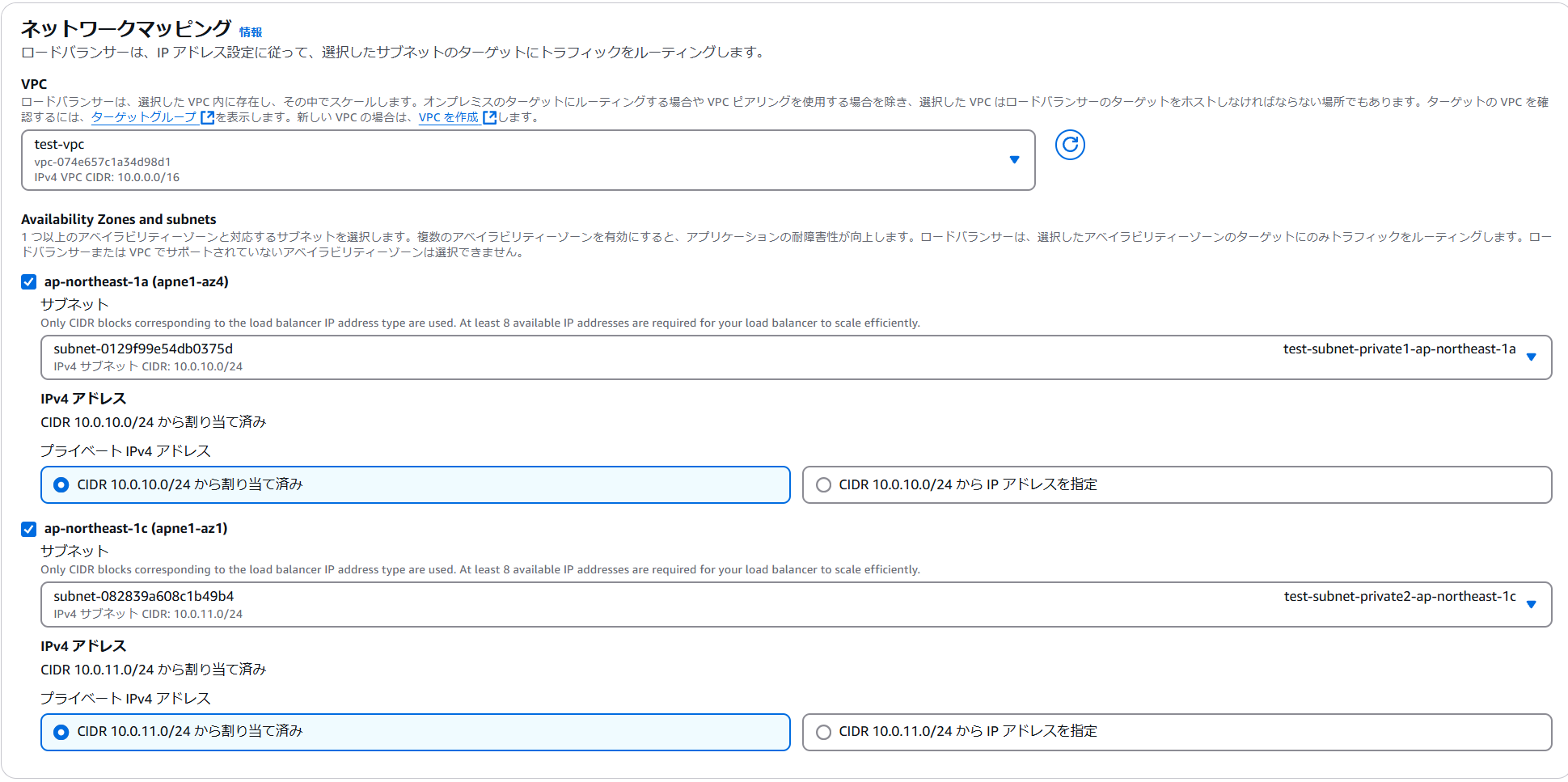
Task: Uncheck the ap-northeast-1a availability zone
Action: (29, 282)
